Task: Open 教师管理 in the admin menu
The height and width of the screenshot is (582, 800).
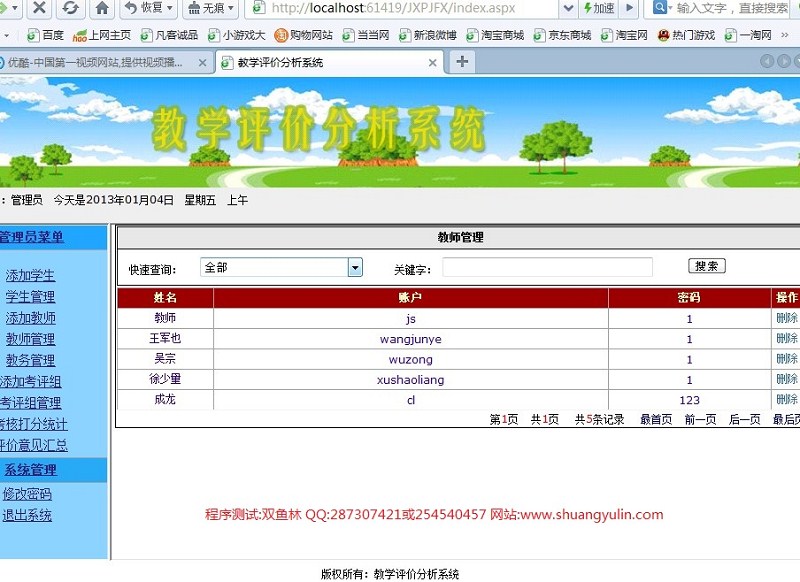Action: coord(30,339)
